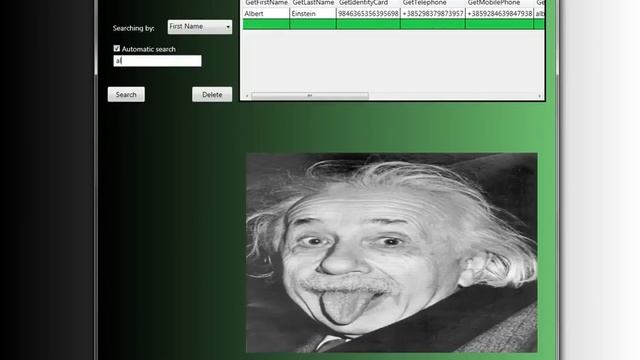Screen dimensions: 640x360
Task: Sort by GetMobilePhone column header
Action: click(x=500, y=3)
